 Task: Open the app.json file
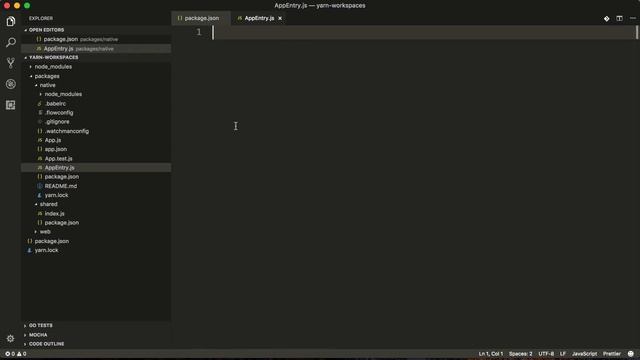[56, 149]
